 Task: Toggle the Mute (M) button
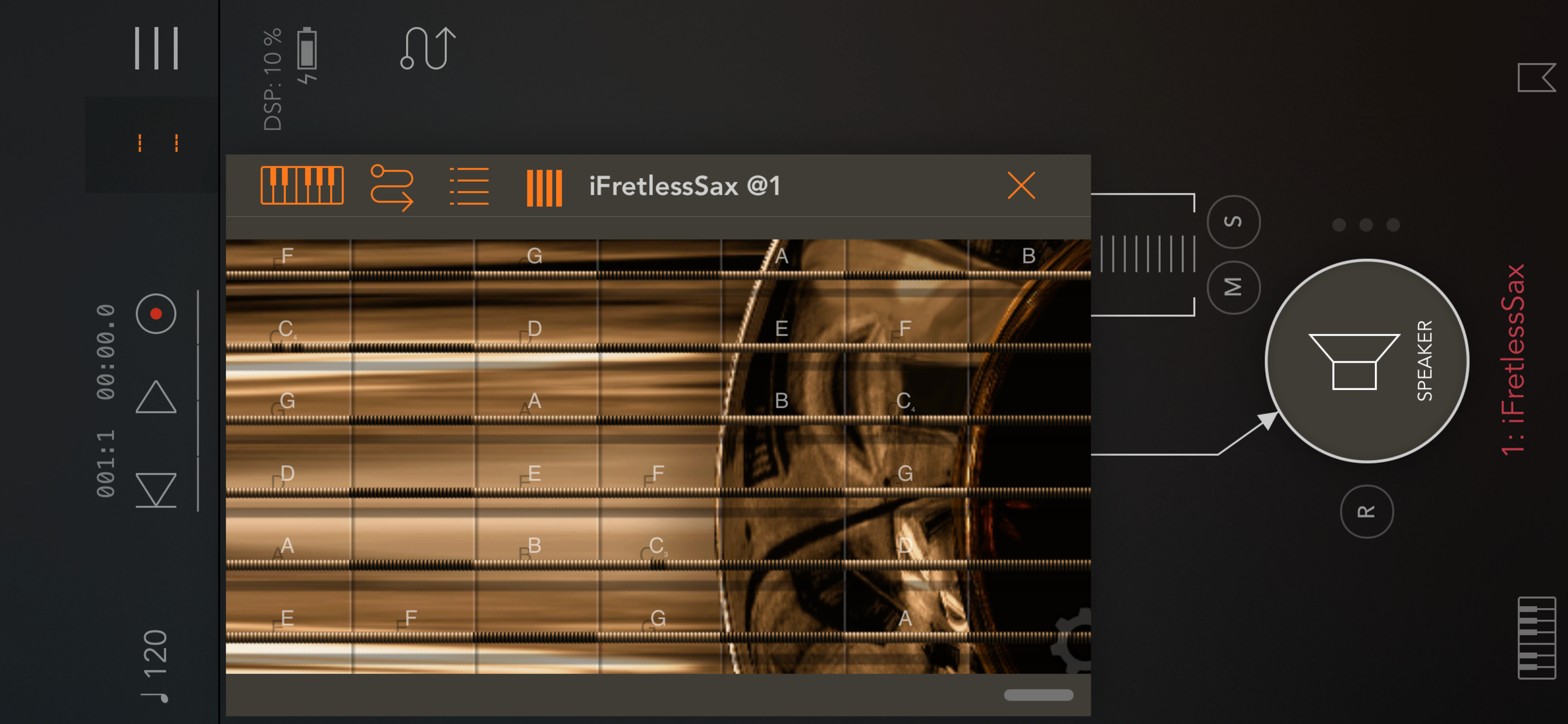[1233, 287]
